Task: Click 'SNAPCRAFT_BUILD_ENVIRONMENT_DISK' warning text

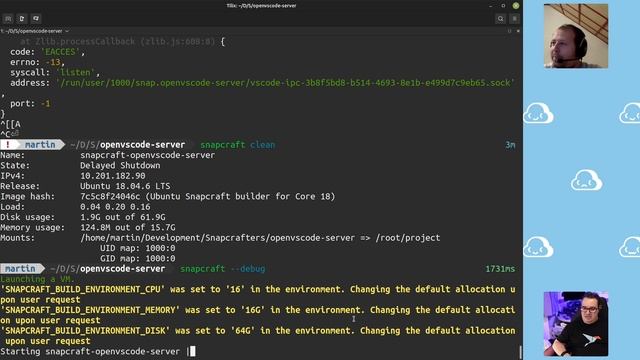Action: pyautogui.click(x=85, y=331)
